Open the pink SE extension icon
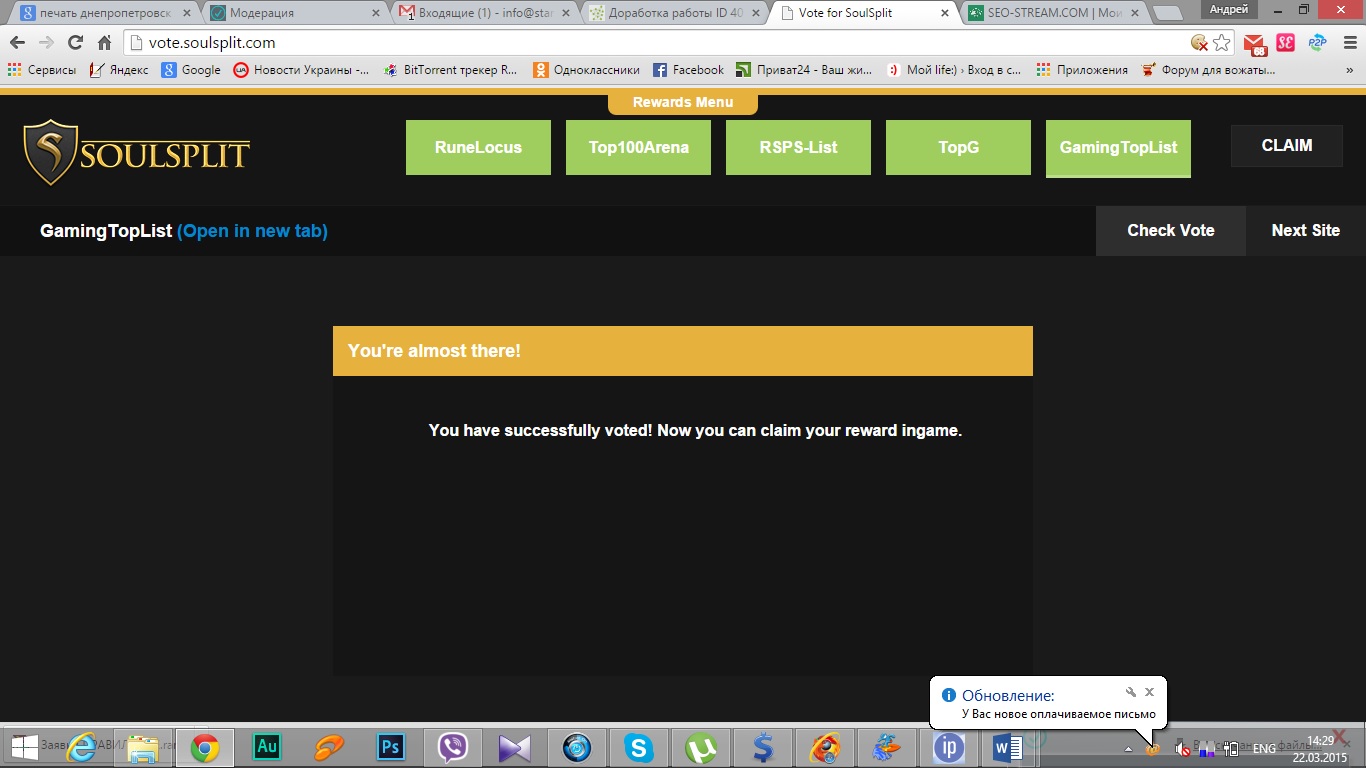The image size is (1366, 768). (x=1286, y=43)
